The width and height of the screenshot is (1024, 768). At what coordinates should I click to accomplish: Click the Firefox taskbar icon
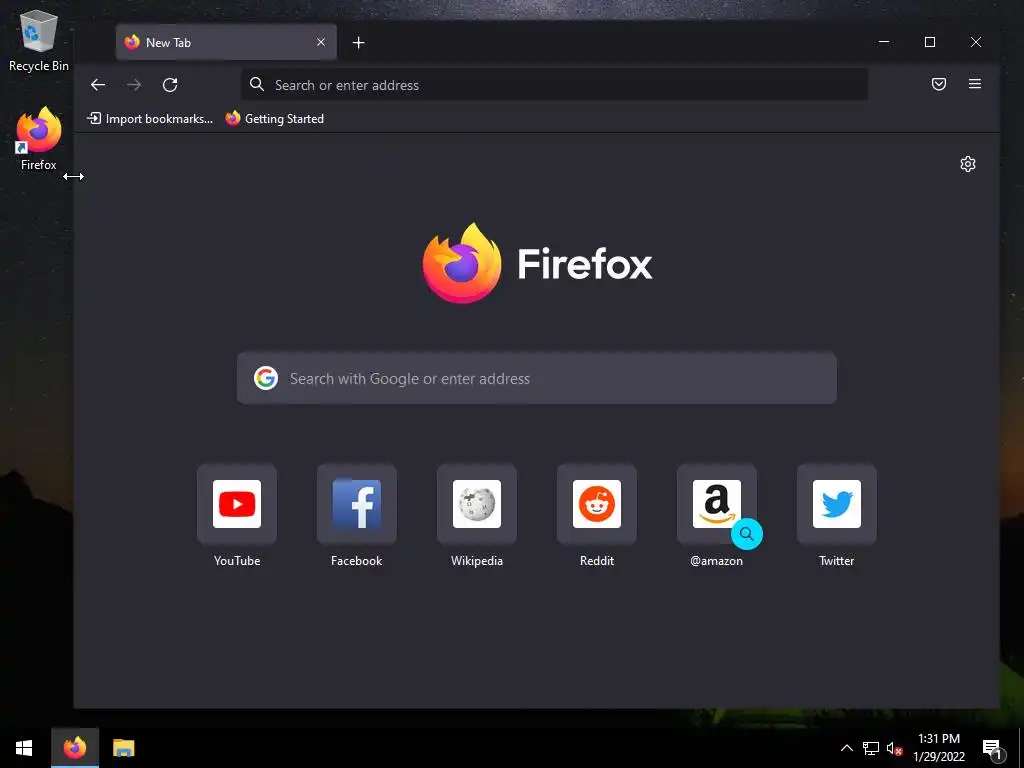tap(75, 748)
